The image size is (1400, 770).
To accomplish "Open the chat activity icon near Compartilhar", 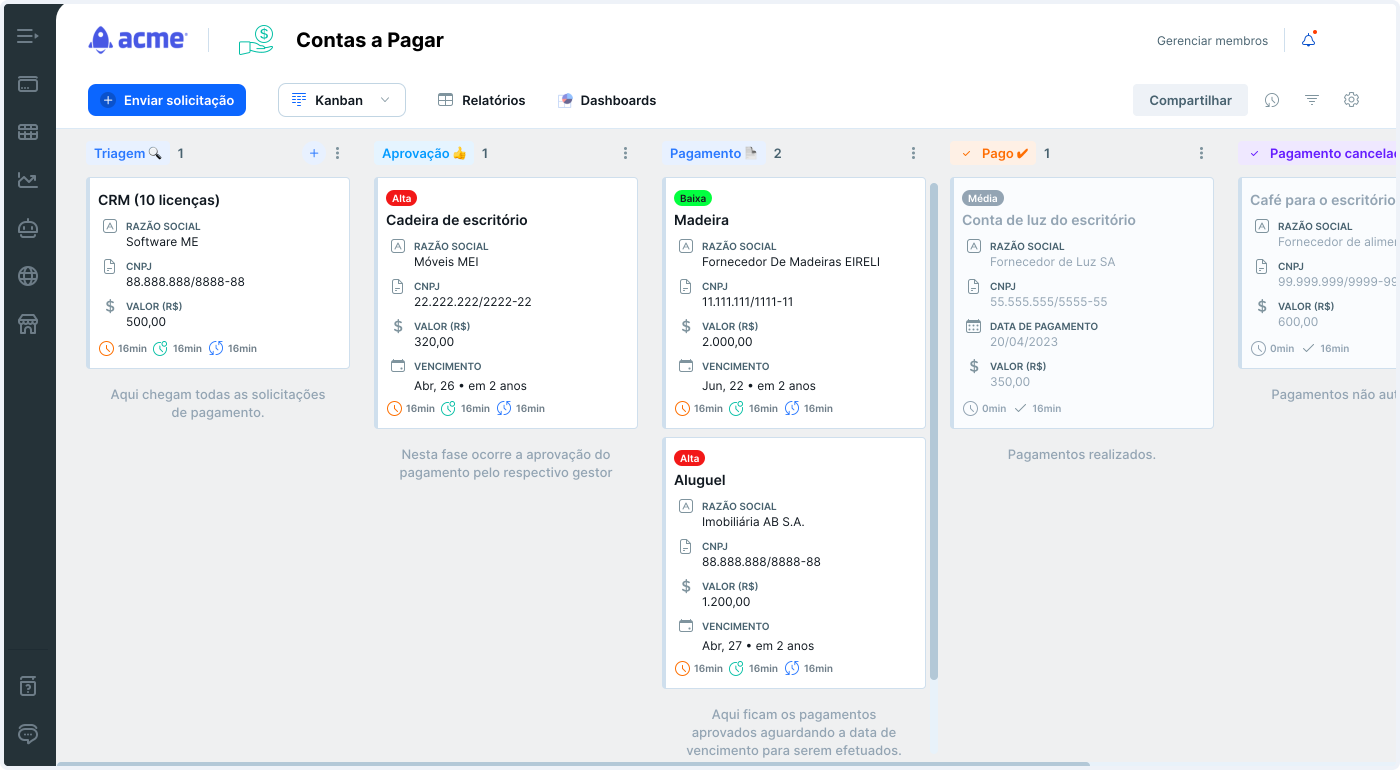I will click(1272, 100).
